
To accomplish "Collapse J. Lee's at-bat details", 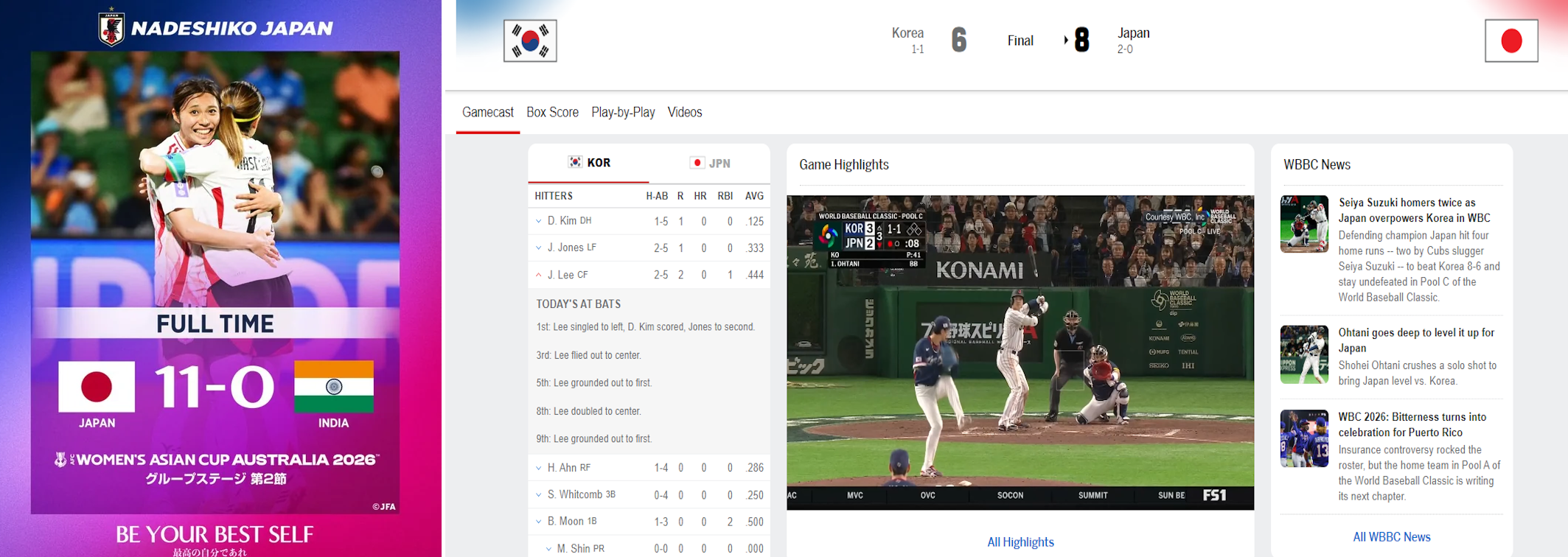I will [x=539, y=275].
